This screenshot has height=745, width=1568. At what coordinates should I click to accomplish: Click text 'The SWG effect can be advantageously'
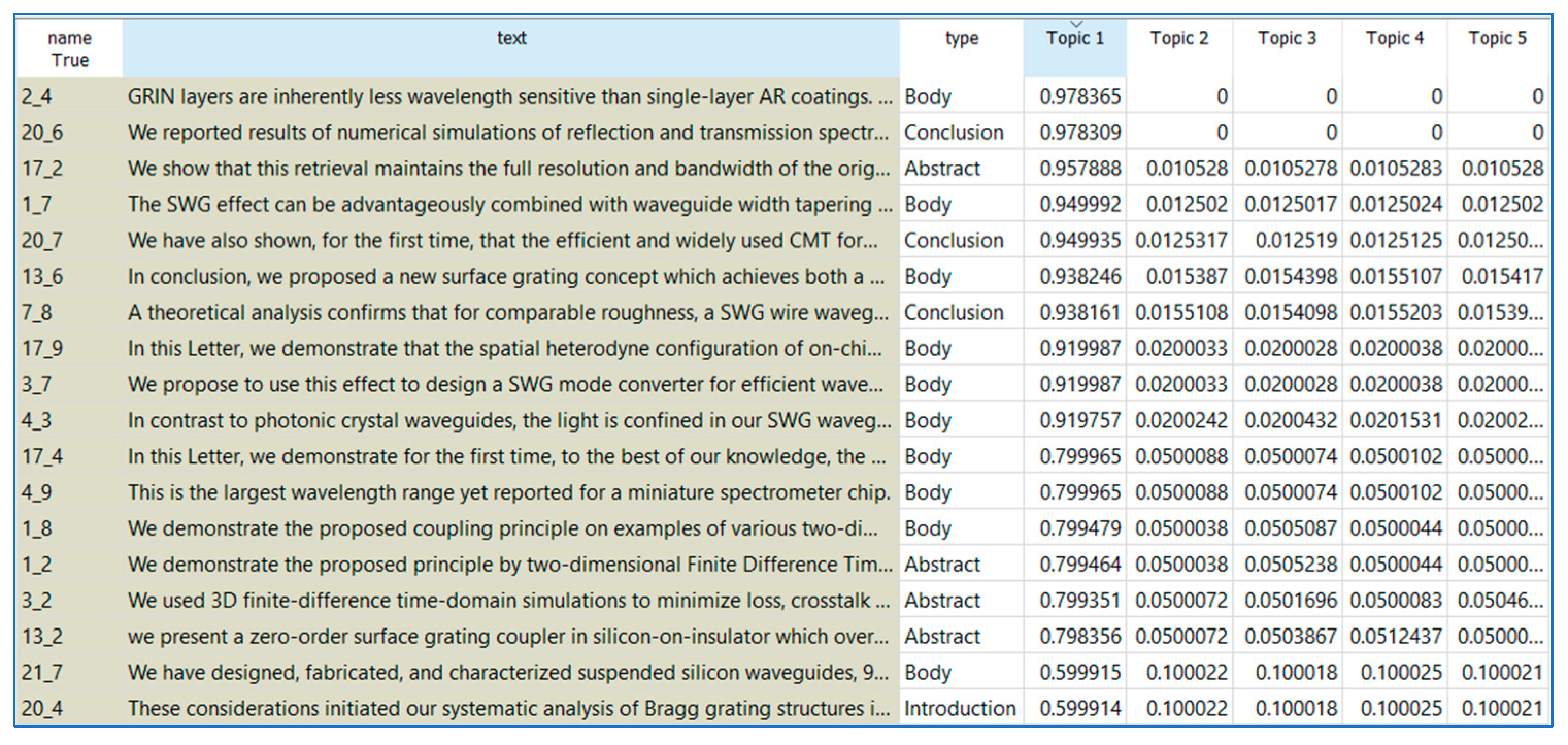coord(510,204)
